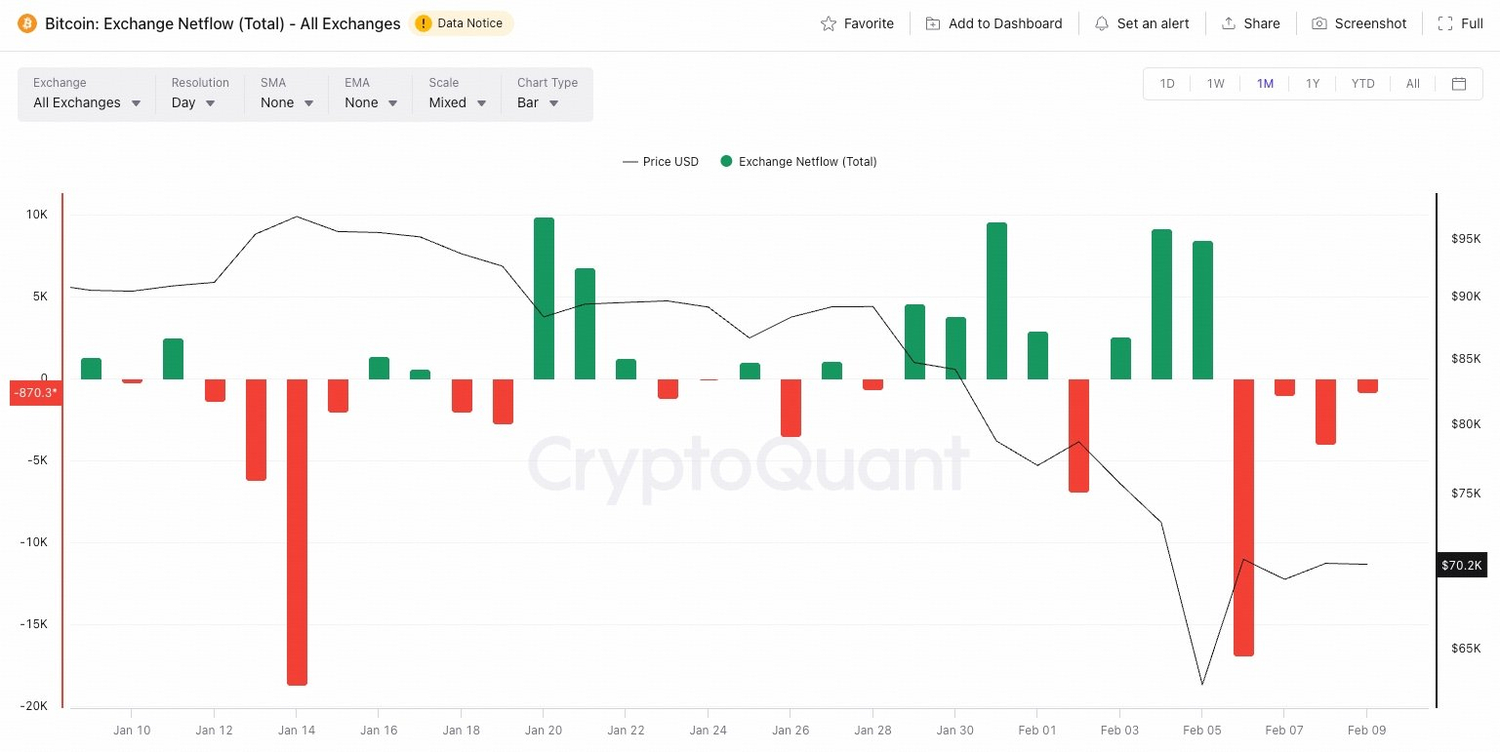The width and height of the screenshot is (1500, 752).
Task: Click the Favorite star icon
Action: pyautogui.click(x=828, y=23)
